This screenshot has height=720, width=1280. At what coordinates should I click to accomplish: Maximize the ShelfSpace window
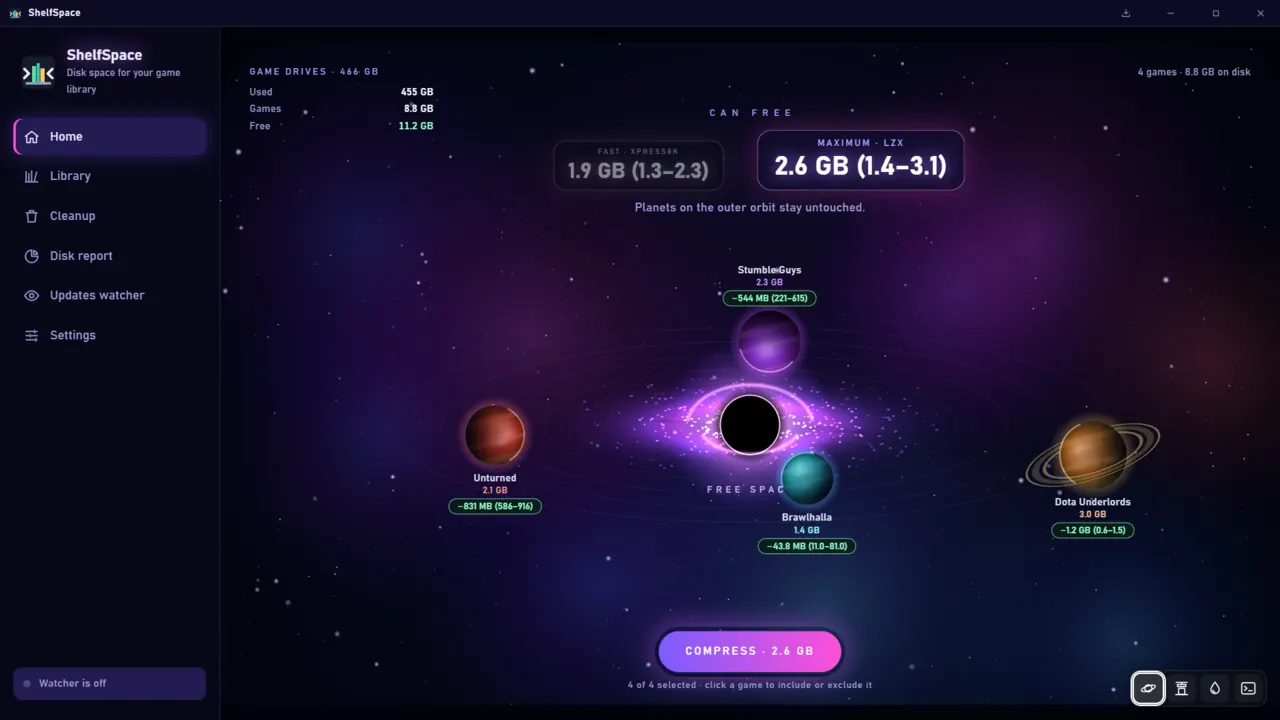pos(1216,13)
